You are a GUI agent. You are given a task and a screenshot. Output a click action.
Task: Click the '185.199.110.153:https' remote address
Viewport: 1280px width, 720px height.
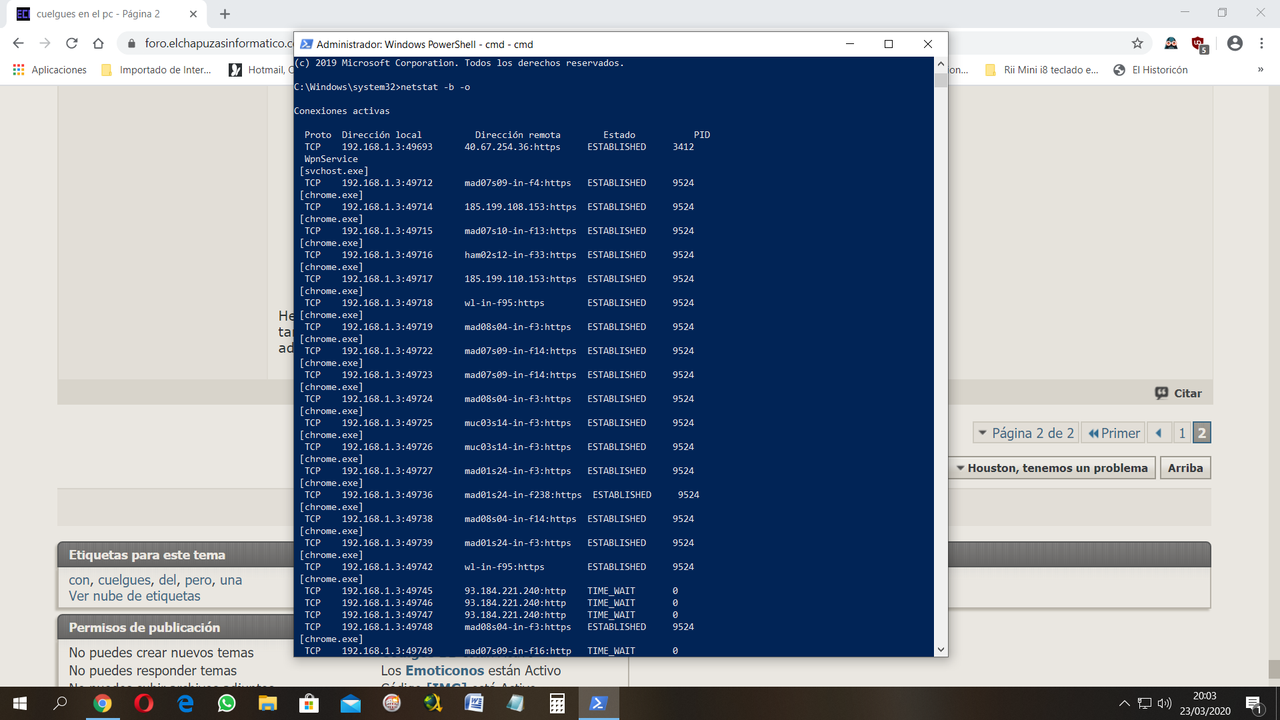(520, 279)
